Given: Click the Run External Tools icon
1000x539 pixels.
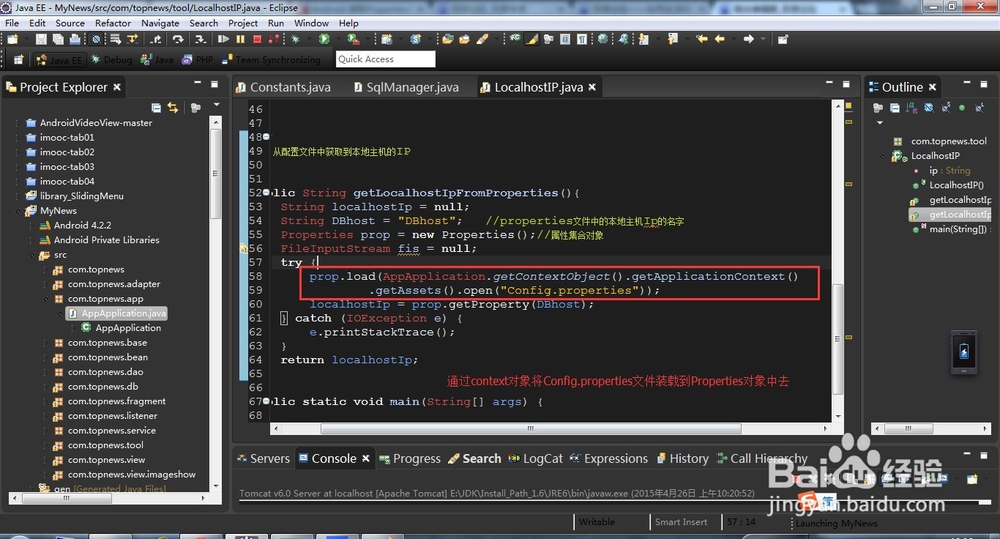Looking at the screenshot, I should point(352,40).
